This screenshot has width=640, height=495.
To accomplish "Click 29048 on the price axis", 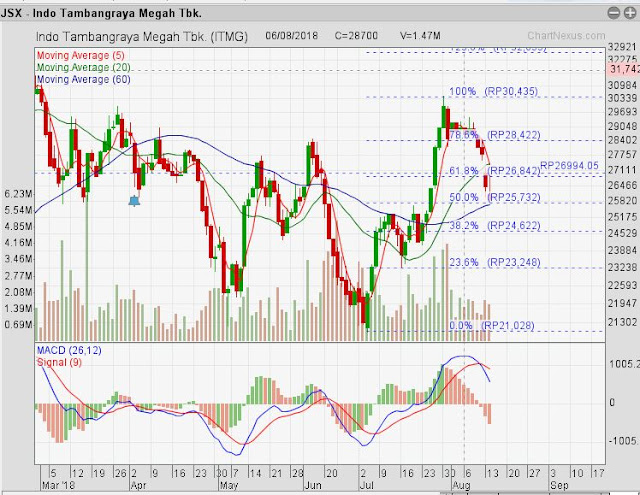I will pos(622,127).
